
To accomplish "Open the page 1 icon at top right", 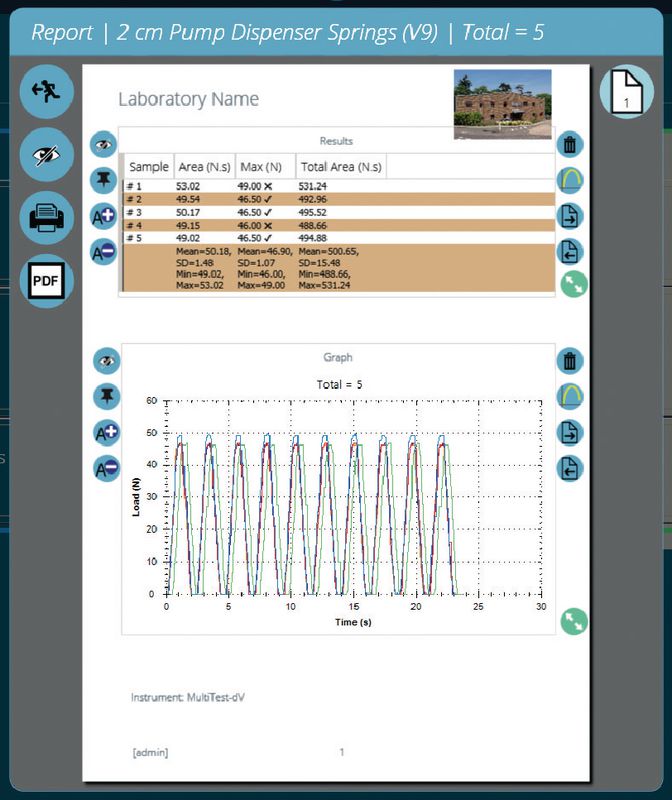I will point(626,91).
